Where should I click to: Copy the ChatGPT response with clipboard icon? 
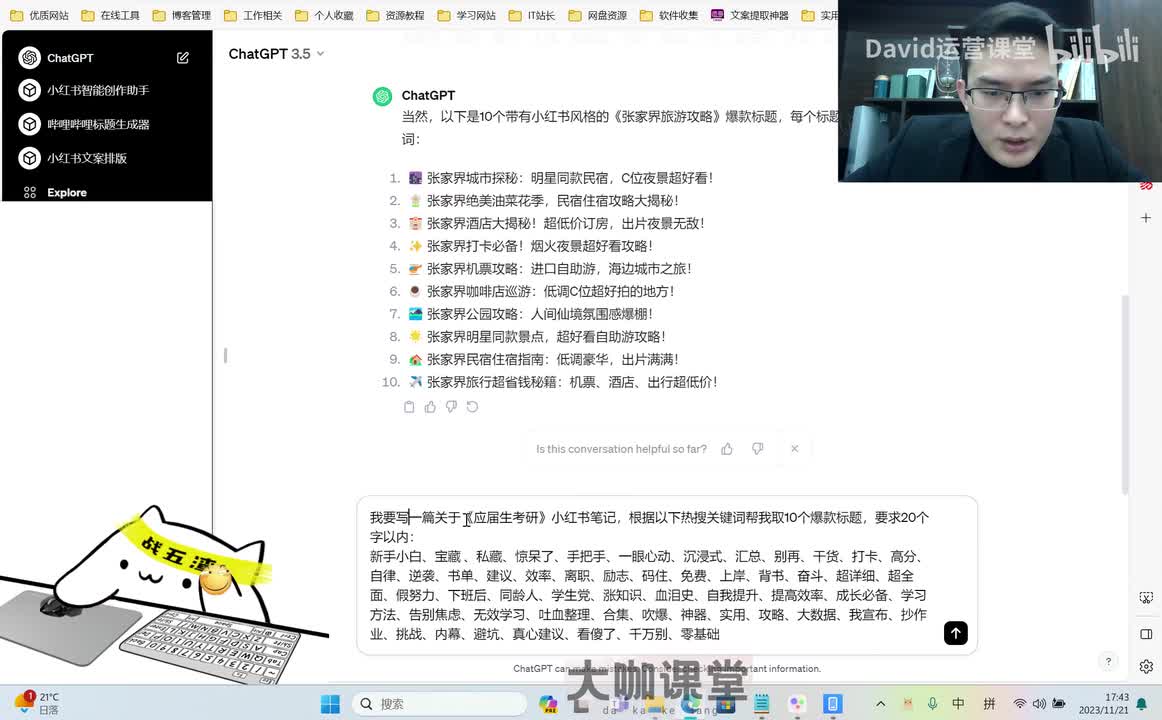click(x=409, y=407)
